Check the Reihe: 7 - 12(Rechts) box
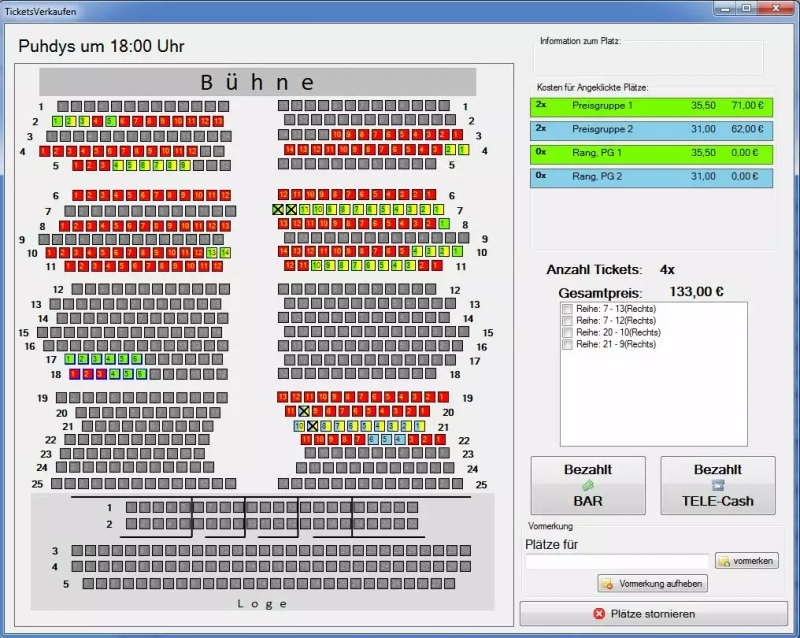This screenshot has width=800, height=638. pos(567,321)
